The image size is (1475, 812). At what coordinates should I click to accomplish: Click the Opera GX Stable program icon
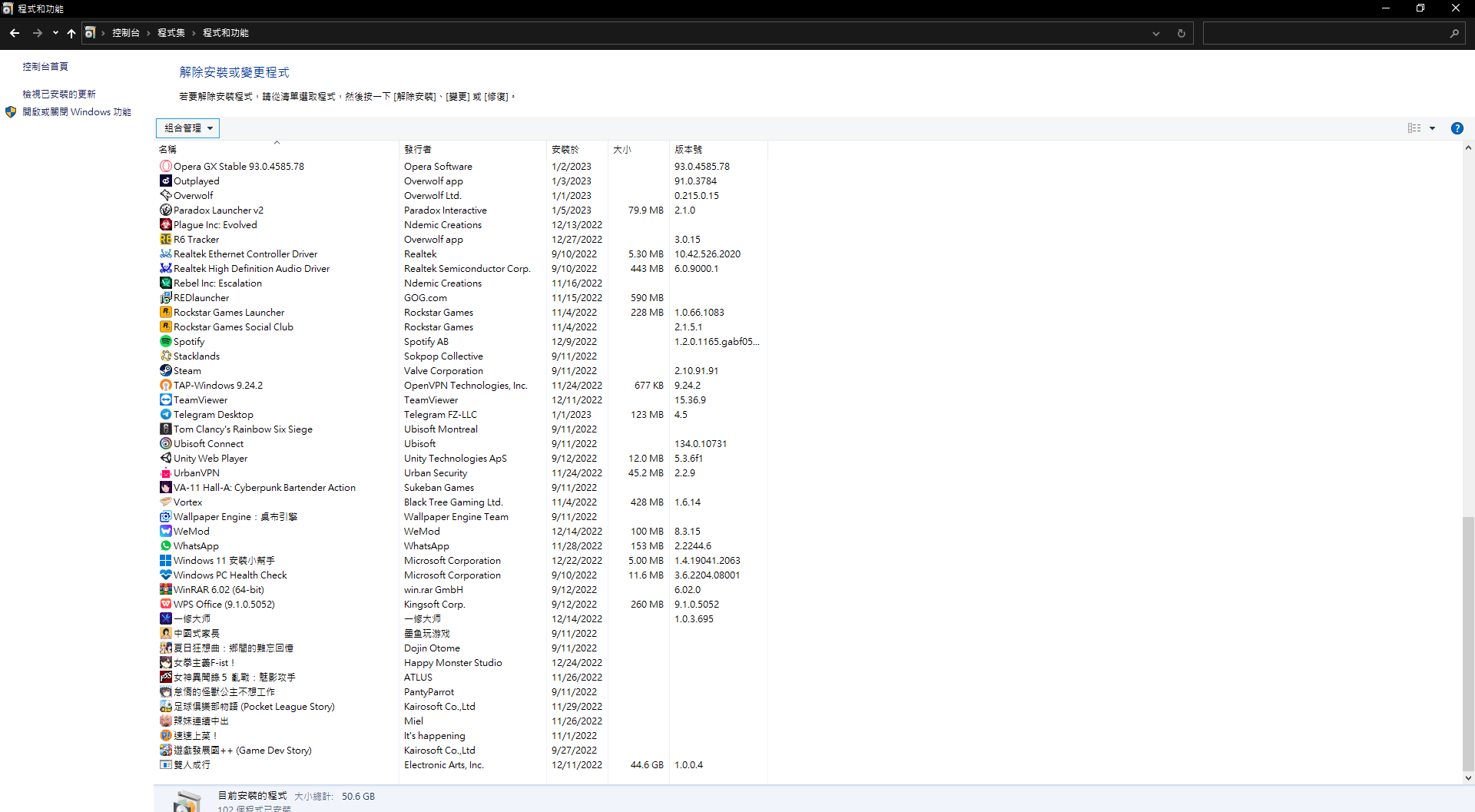point(165,167)
